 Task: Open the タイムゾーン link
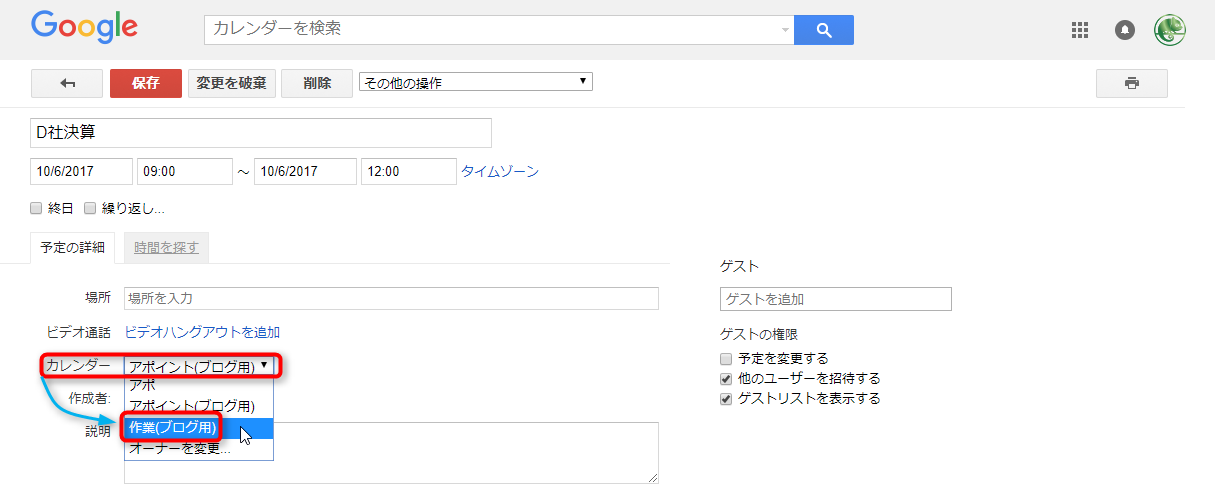500,171
